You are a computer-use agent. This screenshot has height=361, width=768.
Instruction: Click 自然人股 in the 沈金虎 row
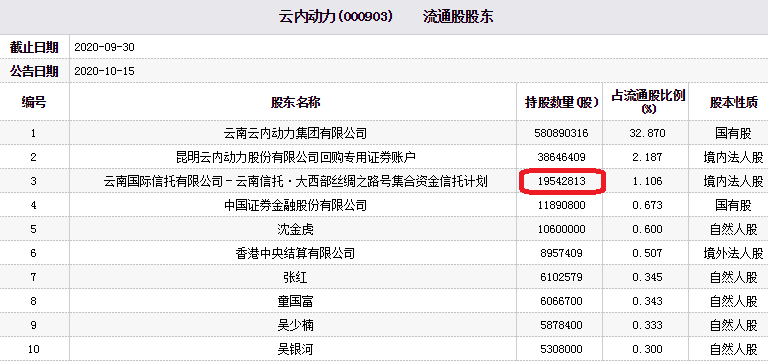(x=733, y=229)
